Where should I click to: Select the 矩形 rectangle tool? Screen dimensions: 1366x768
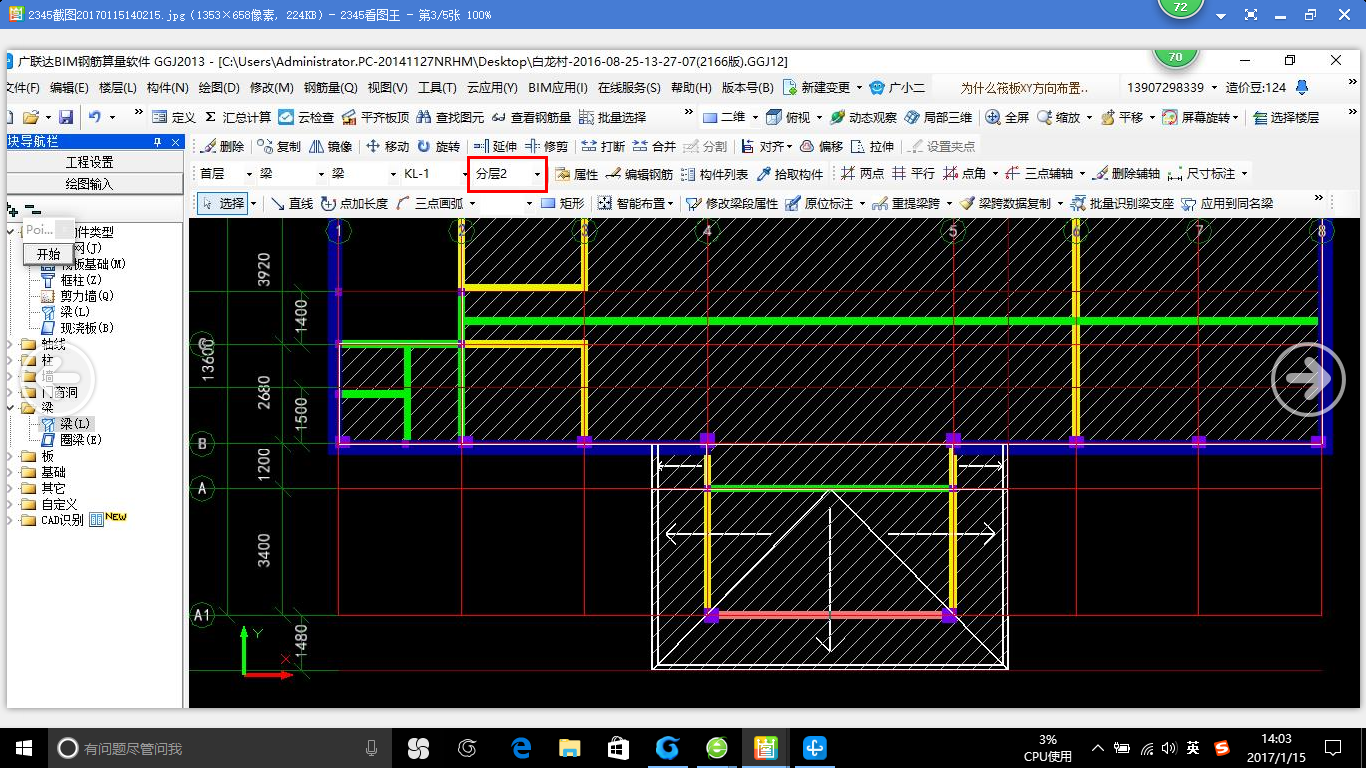(x=562, y=203)
